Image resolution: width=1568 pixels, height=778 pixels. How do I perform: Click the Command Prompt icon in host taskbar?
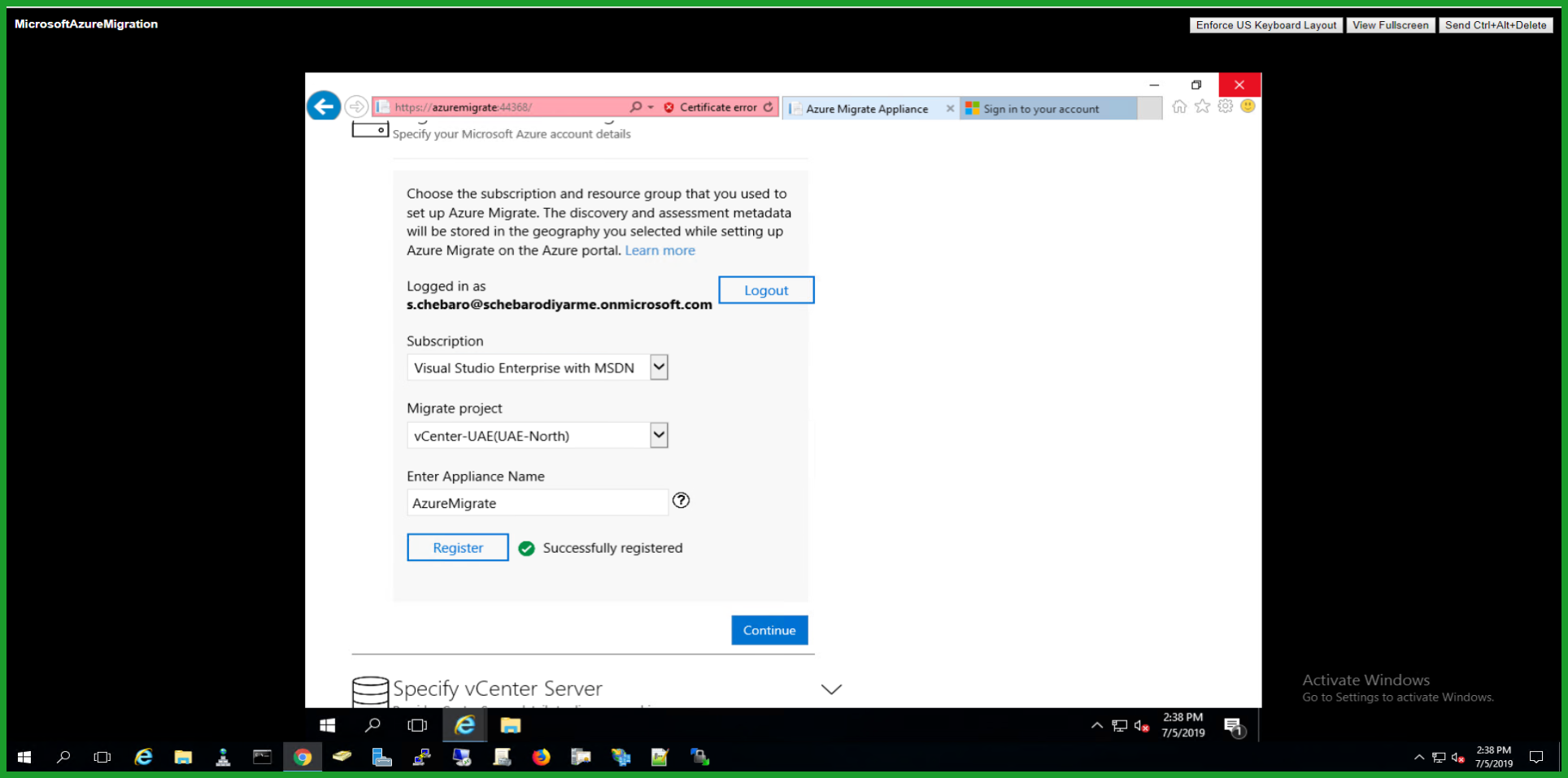[x=262, y=757]
